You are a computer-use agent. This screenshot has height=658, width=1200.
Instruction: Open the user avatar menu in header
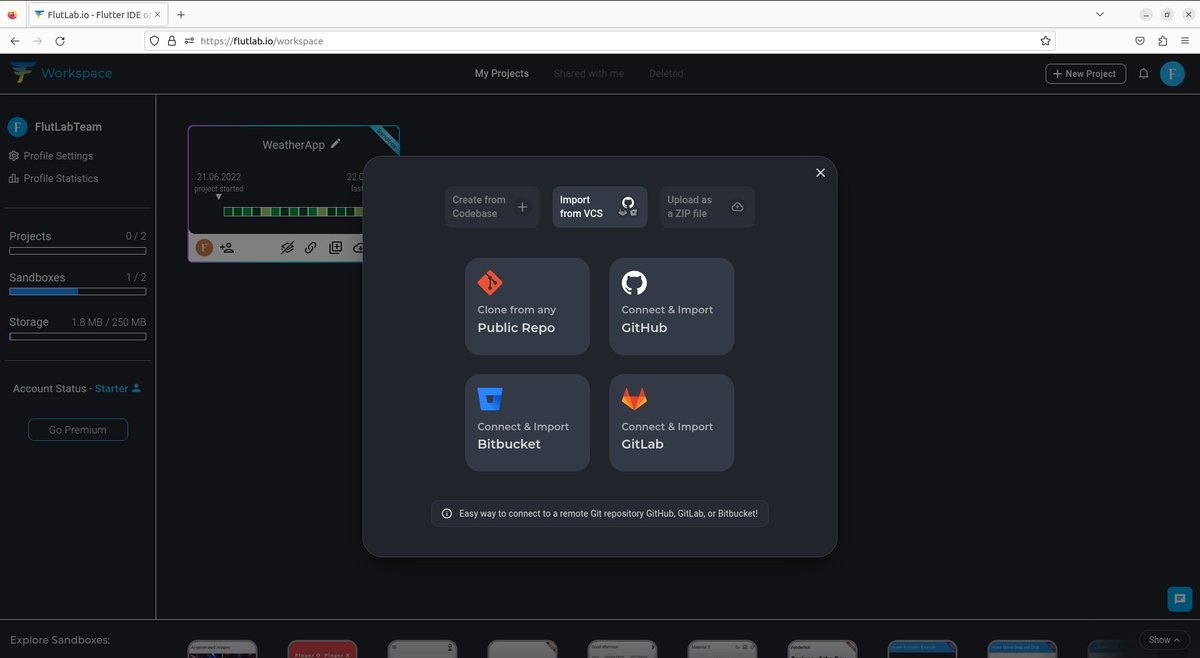tap(1172, 73)
